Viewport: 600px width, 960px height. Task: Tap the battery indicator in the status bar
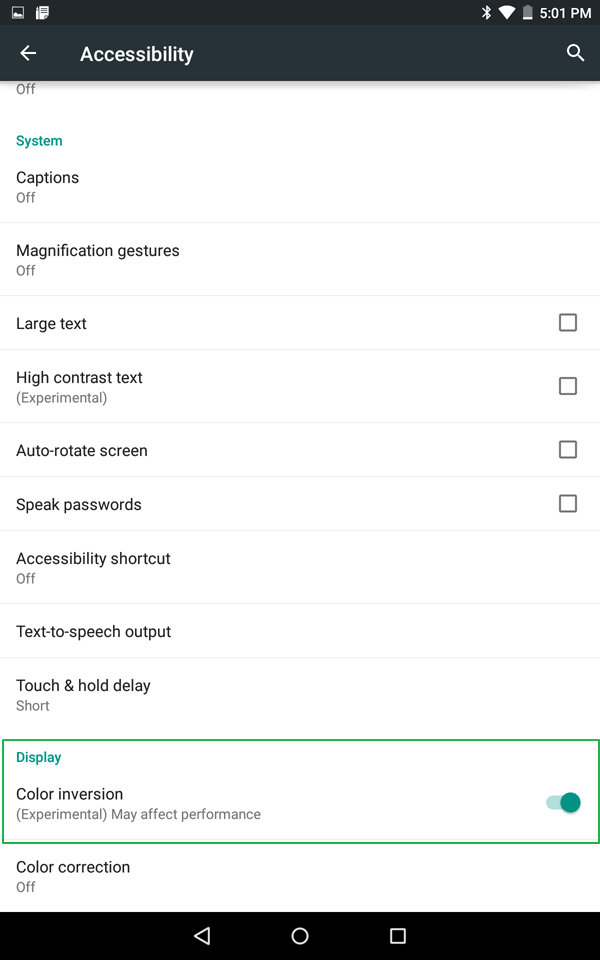528,13
